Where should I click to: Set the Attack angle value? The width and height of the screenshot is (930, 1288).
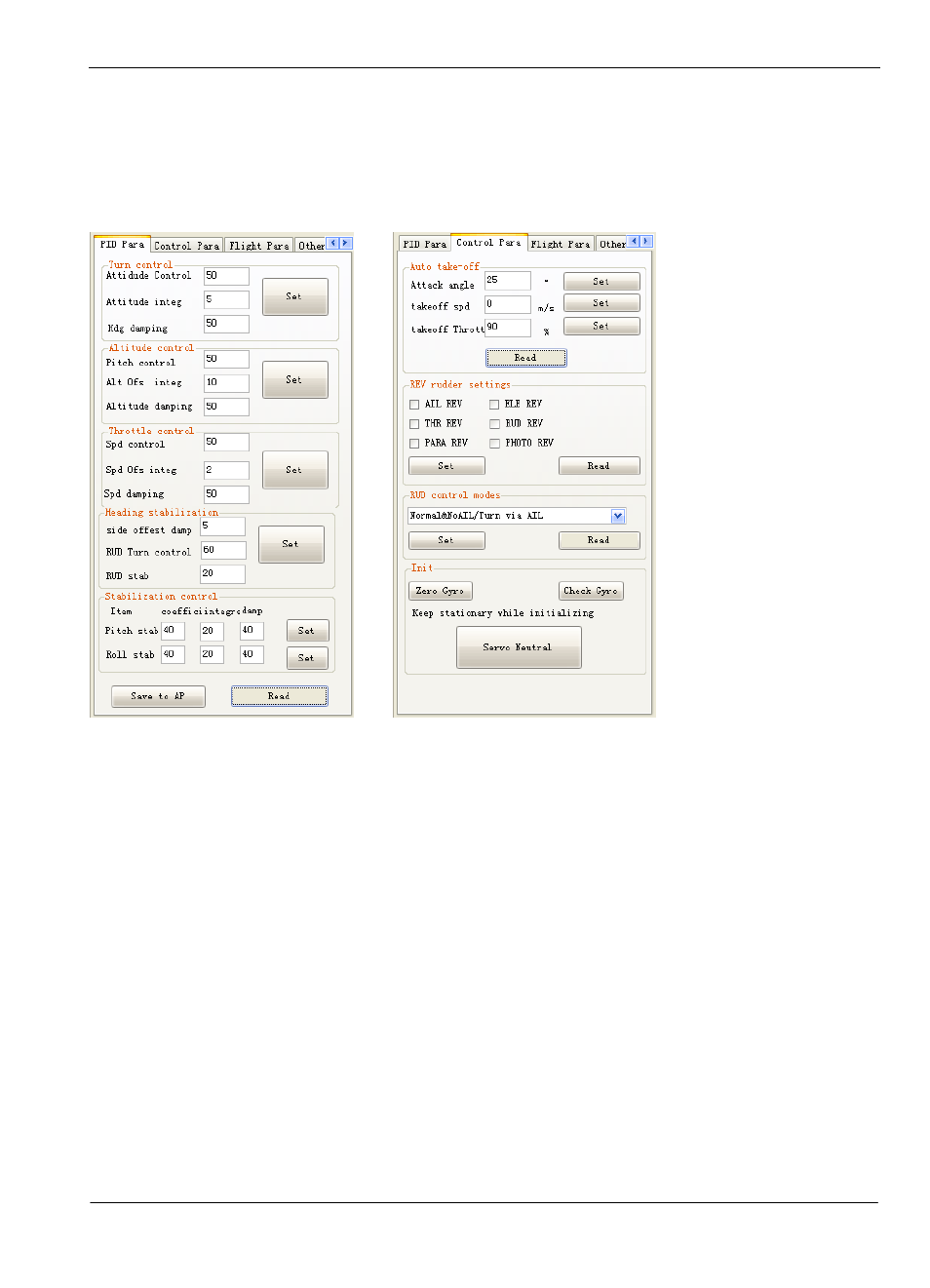pyautogui.click(x=601, y=282)
